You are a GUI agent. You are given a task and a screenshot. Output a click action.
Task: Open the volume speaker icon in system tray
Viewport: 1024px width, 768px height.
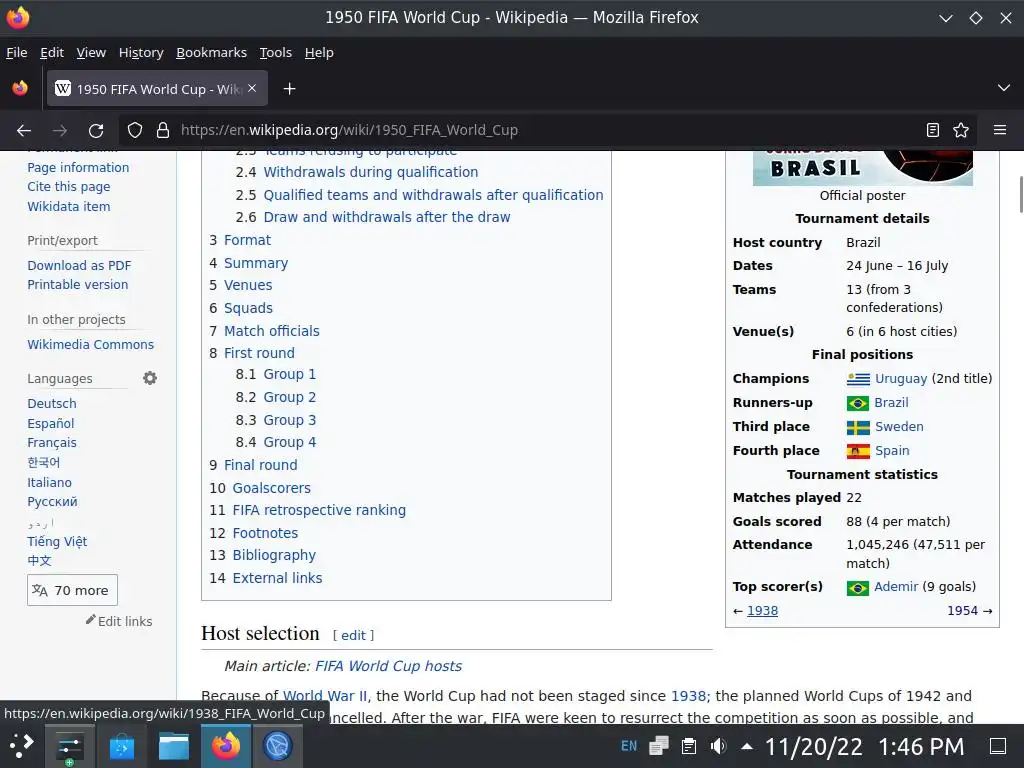pos(718,746)
